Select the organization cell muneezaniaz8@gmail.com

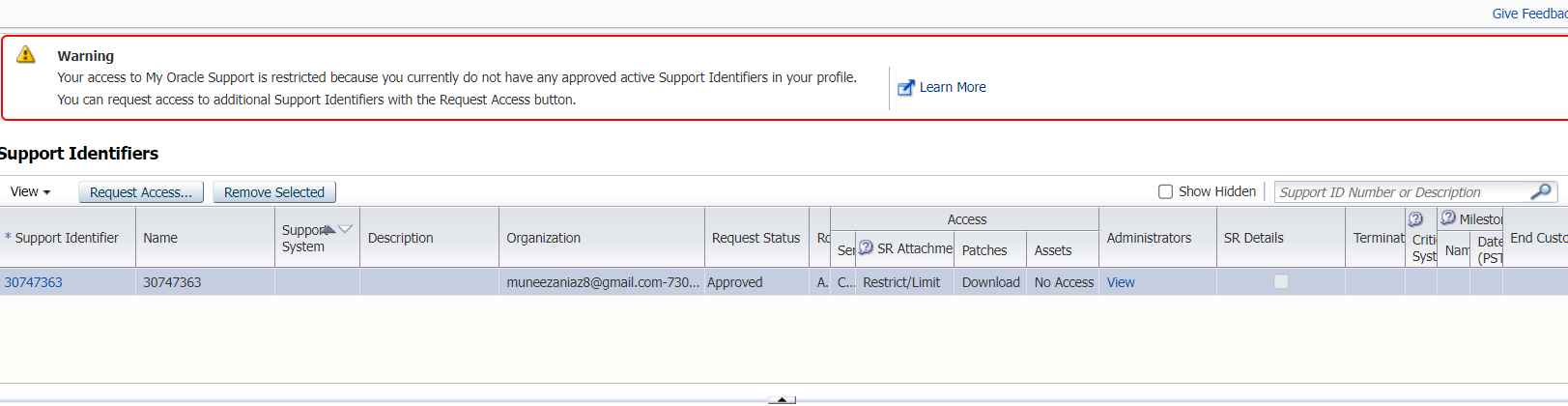(602, 282)
